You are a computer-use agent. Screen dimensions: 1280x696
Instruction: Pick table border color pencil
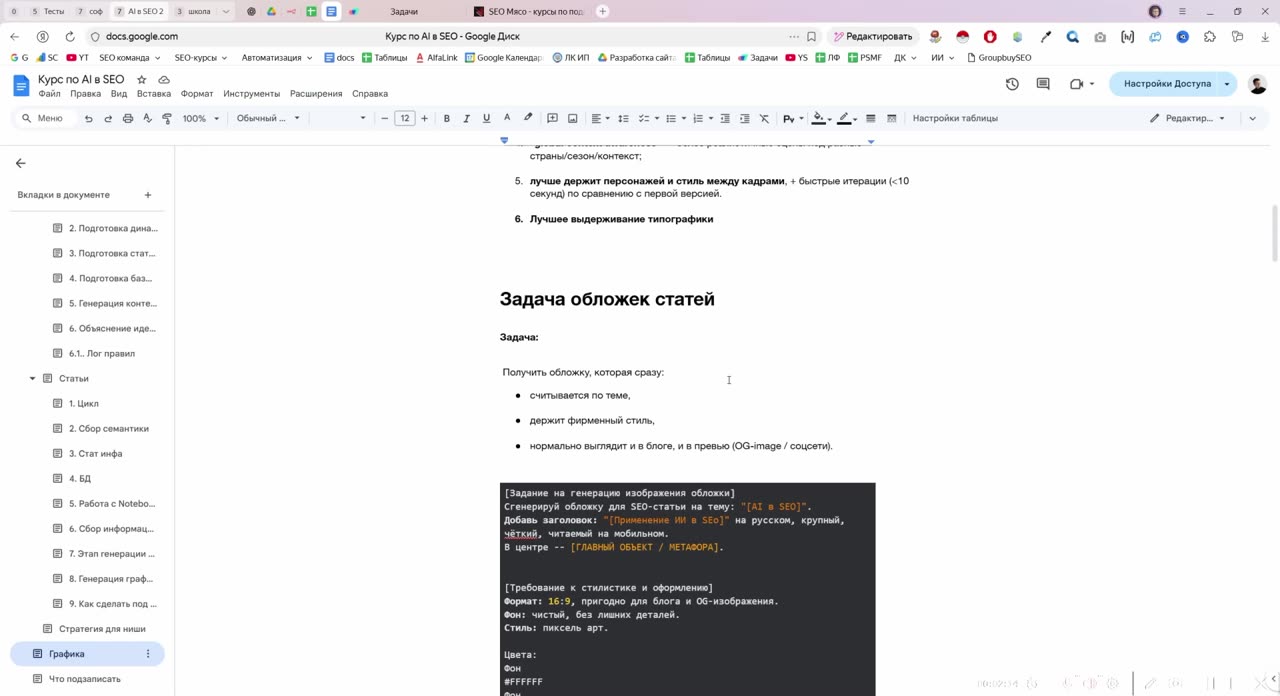pos(845,118)
